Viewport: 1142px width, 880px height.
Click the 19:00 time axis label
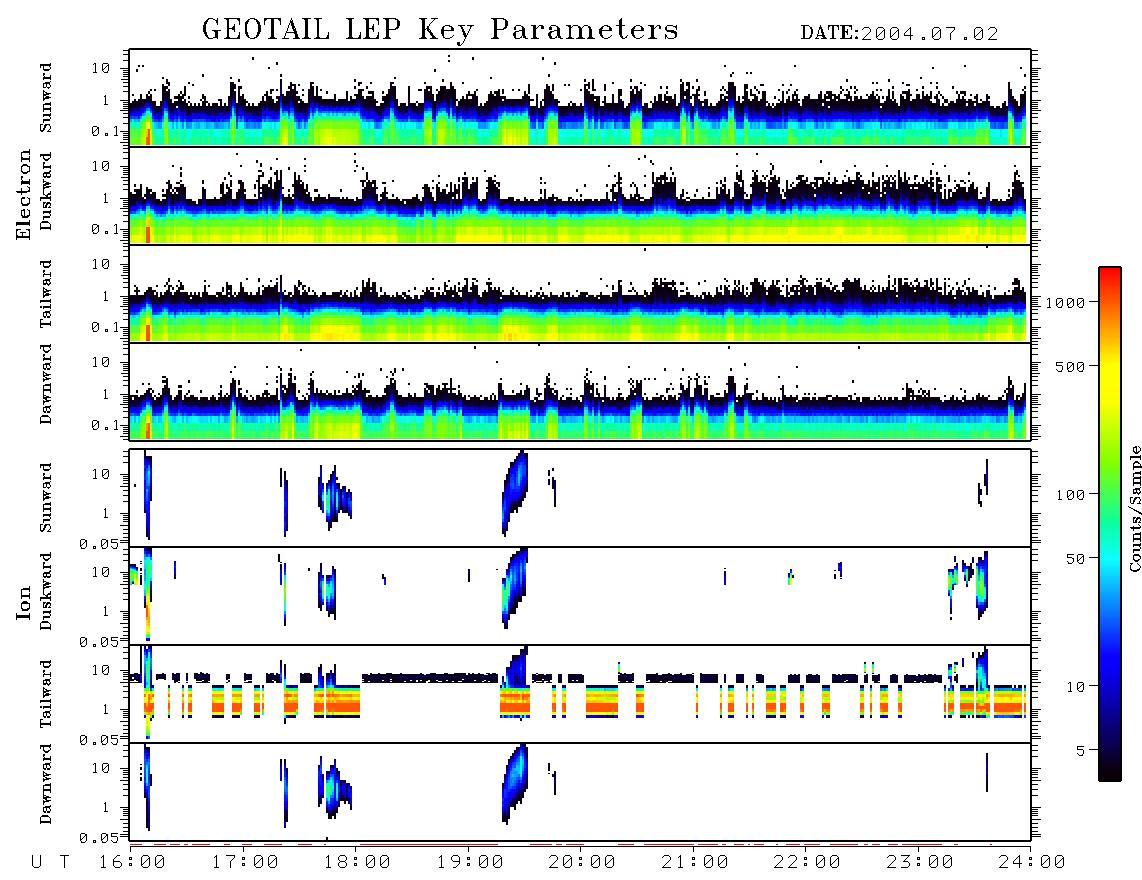pos(470,862)
